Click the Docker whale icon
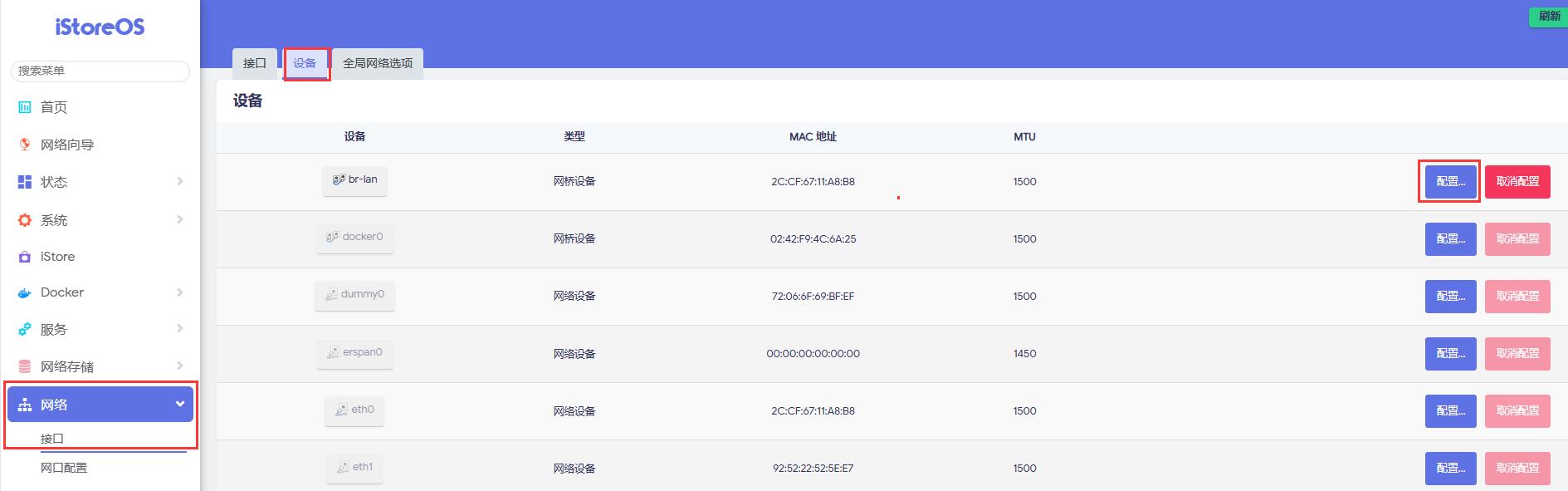This screenshot has width=1568, height=491. (x=25, y=292)
